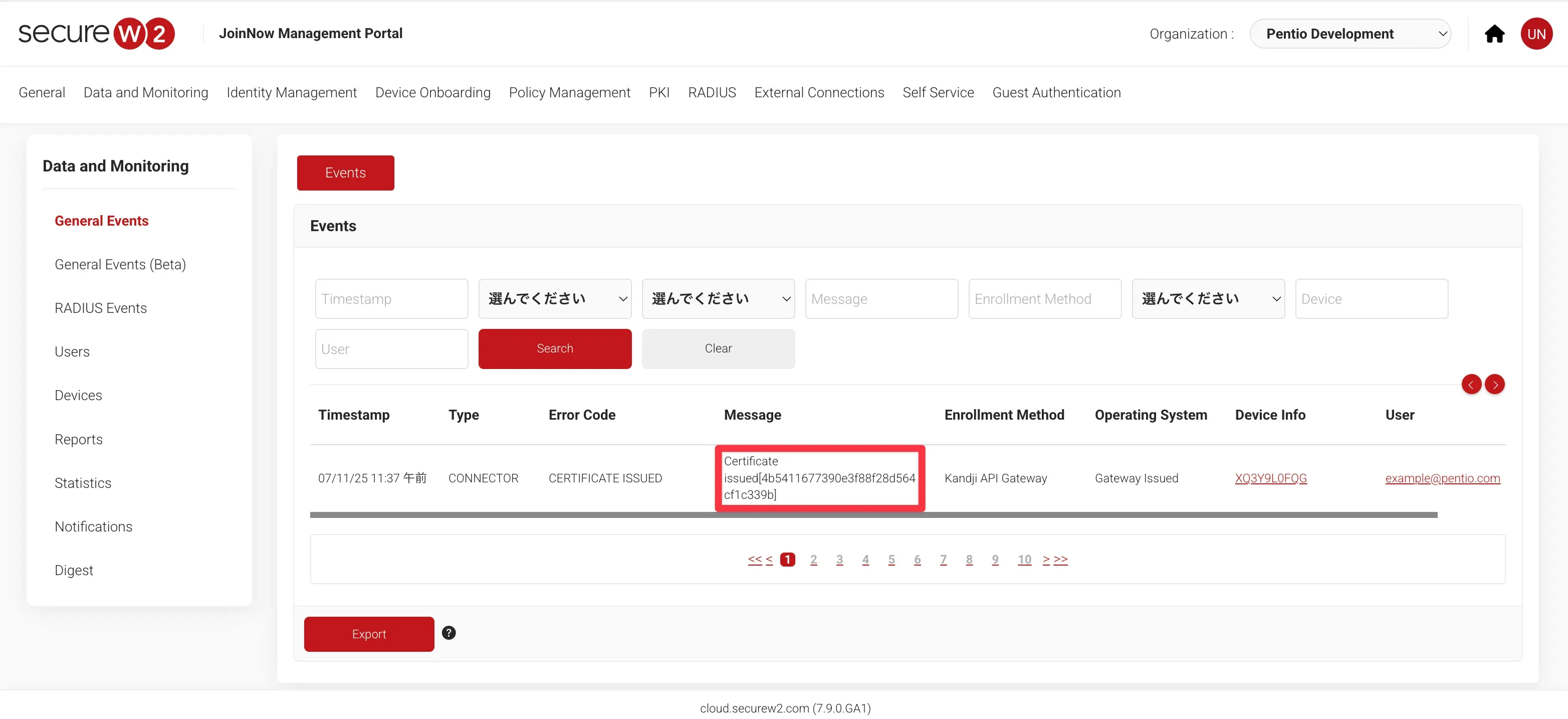
Task: Click the home icon in header
Action: (1494, 34)
